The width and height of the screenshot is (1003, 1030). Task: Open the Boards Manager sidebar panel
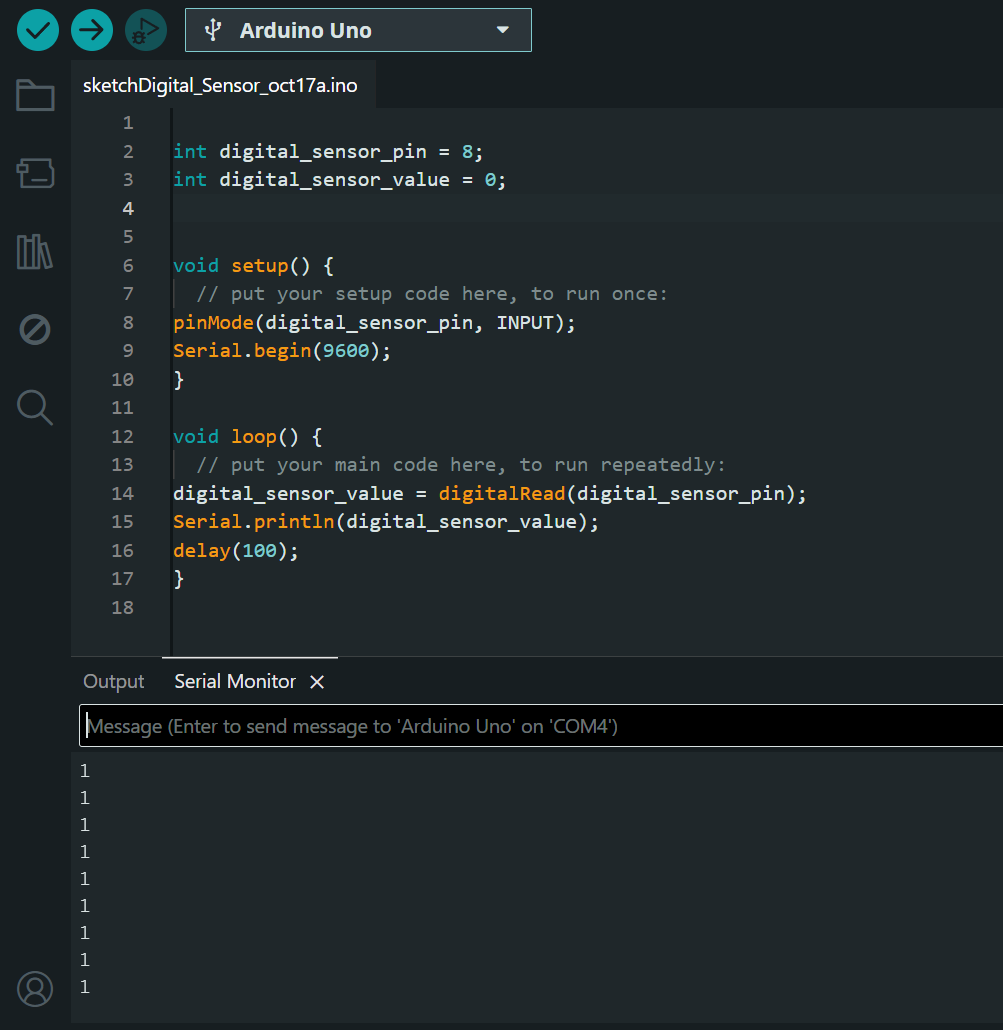point(35,174)
